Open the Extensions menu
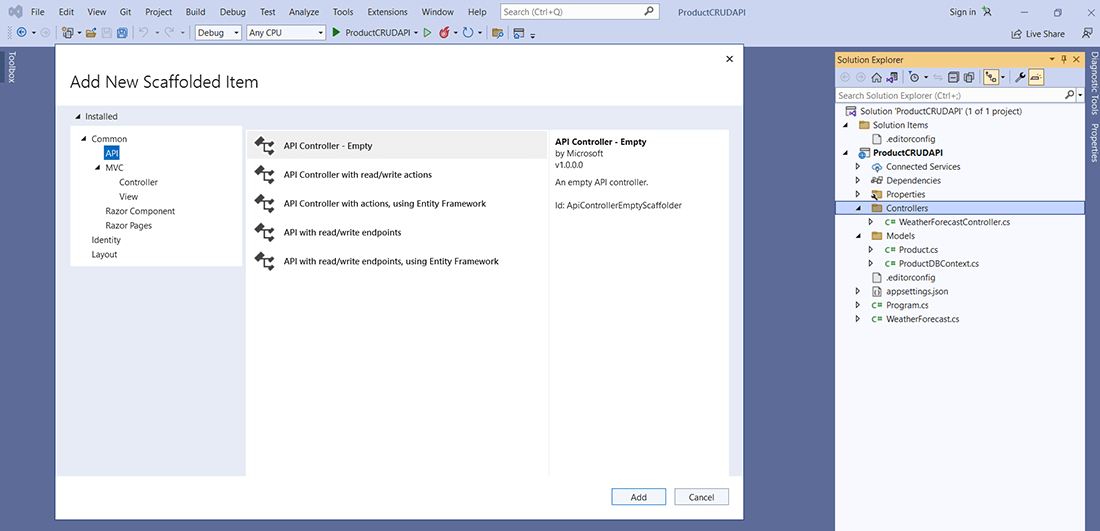Screen dimensions: 1100x531 387,12
